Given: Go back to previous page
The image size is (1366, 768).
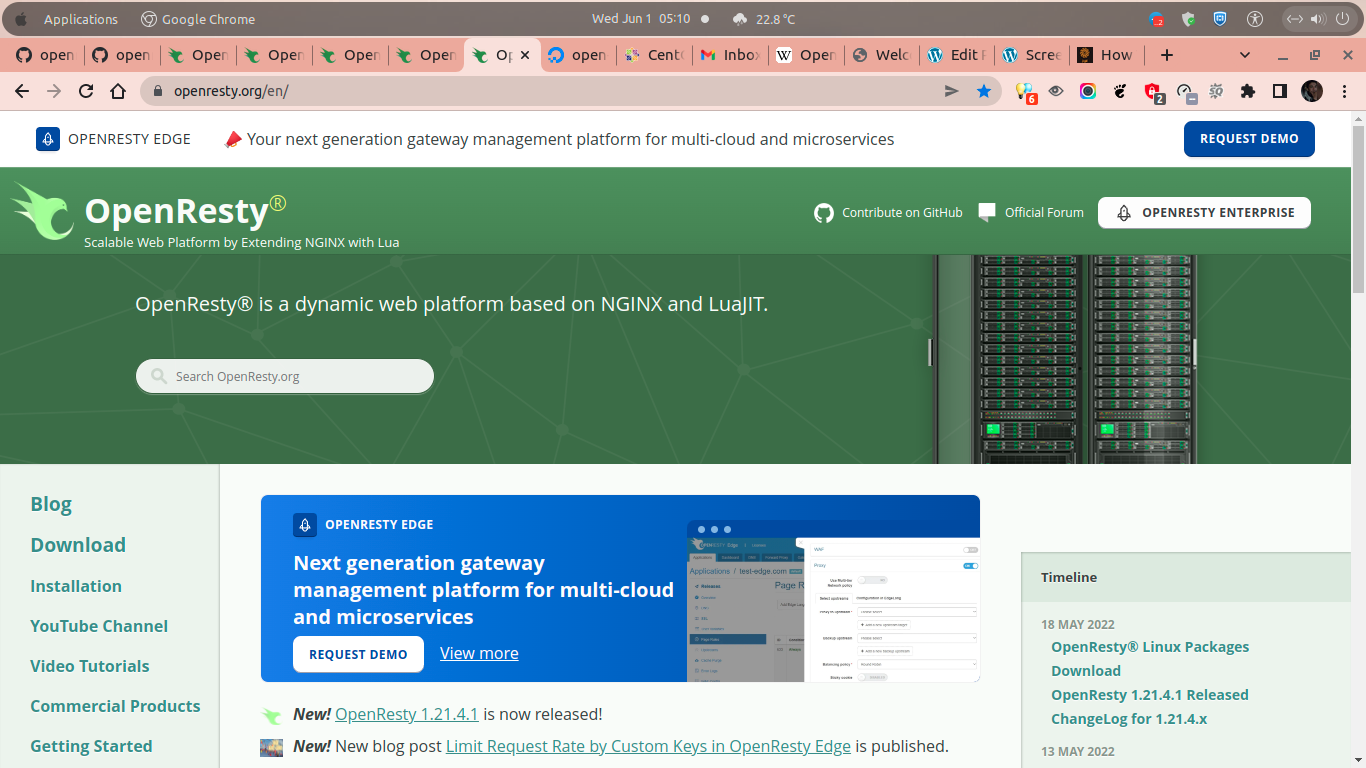Looking at the screenshot, I should [x=22, y=91].
